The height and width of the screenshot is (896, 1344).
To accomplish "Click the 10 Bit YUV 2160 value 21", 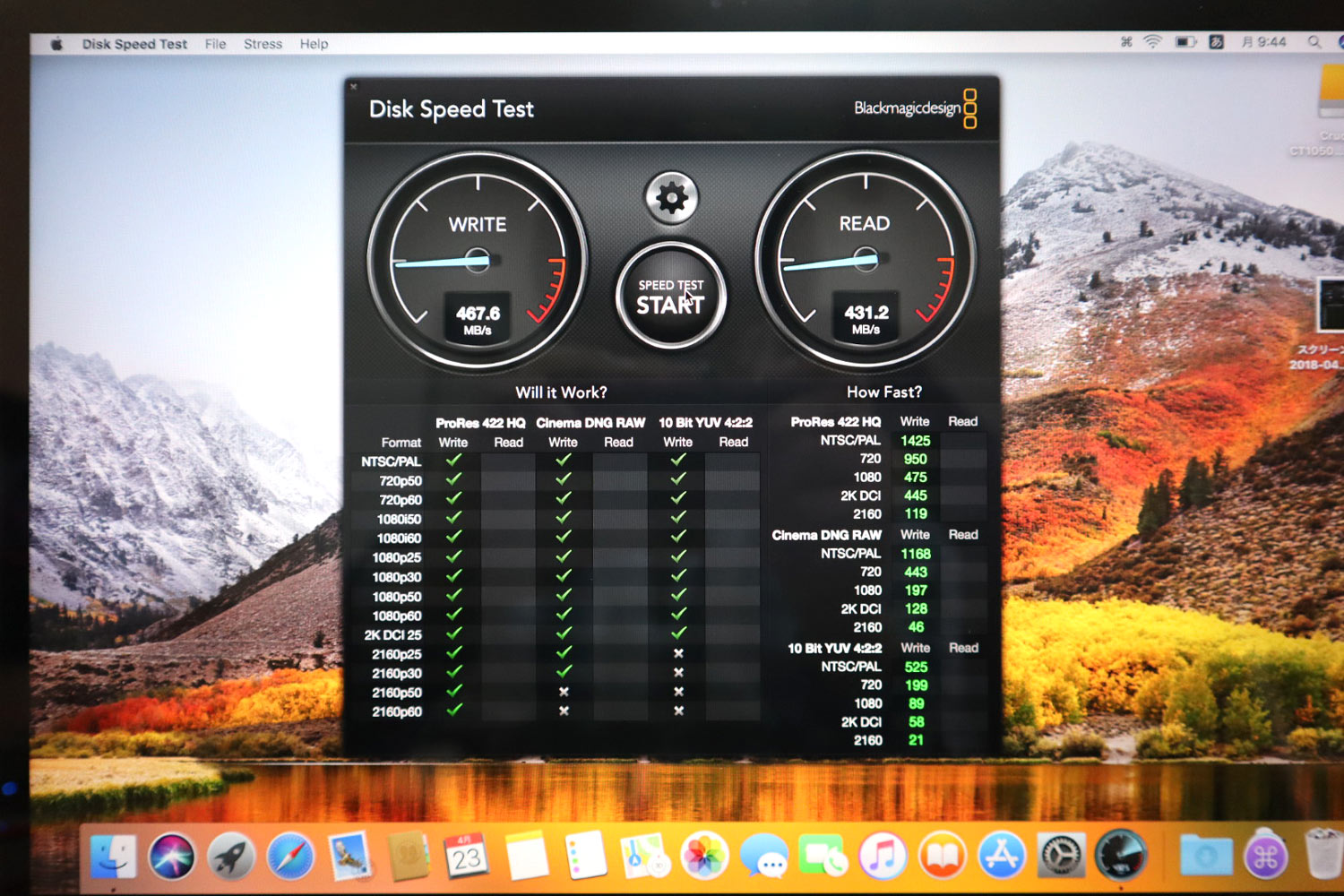I will [916, 740].
